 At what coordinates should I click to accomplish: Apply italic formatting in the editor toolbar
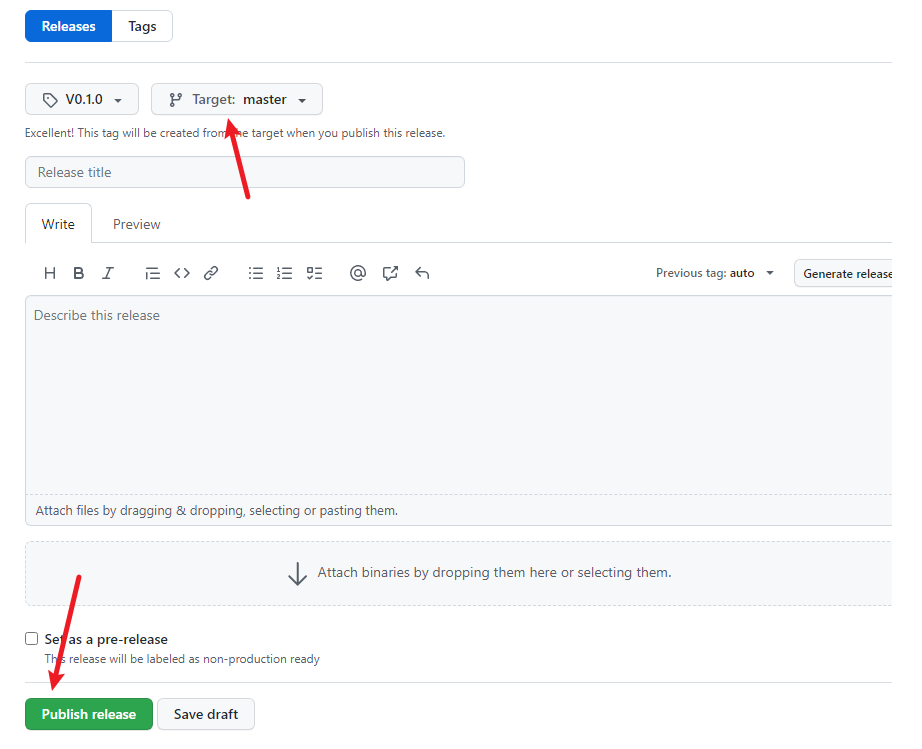pos(108,273)
